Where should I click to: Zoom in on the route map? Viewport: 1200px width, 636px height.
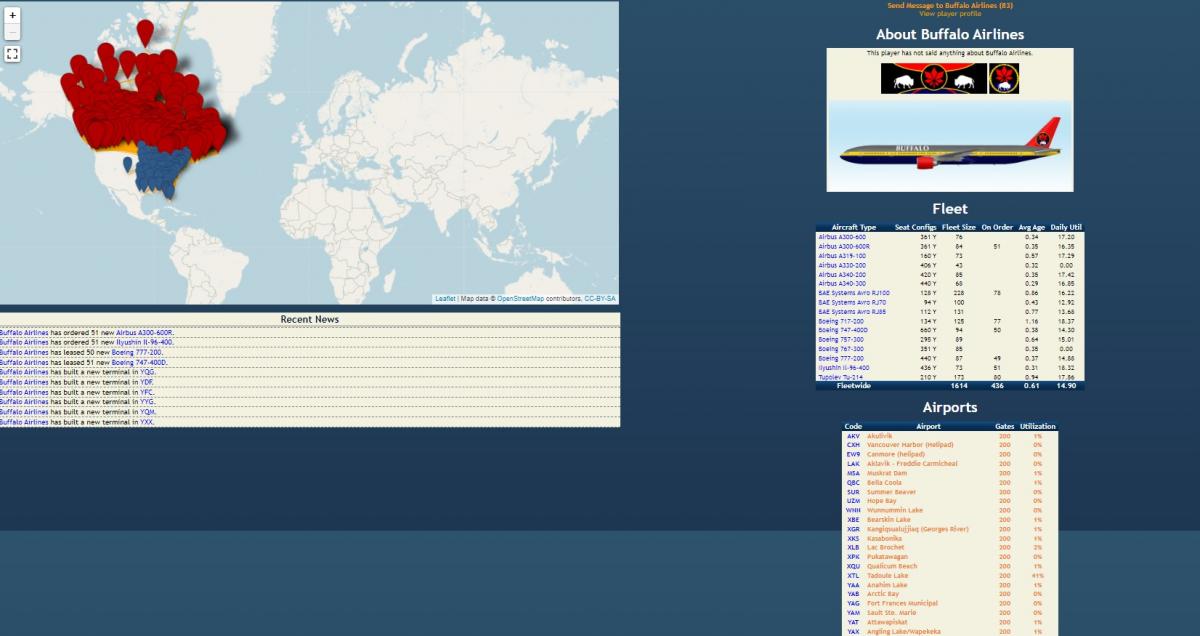click(x=12, y=15)
